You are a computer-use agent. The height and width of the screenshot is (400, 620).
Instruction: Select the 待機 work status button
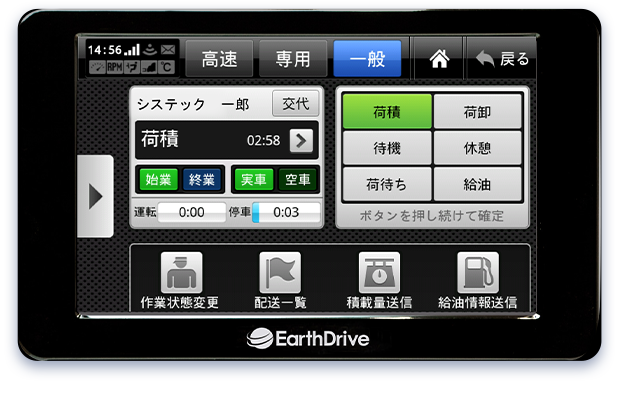pos(387,148)
